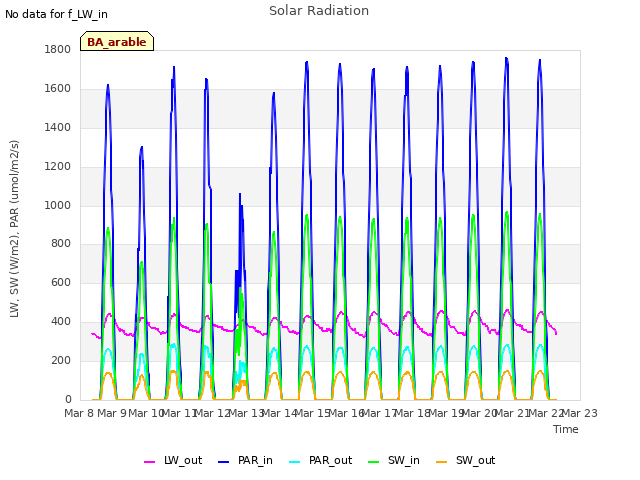This screenshot has height=480, width=640.
Task: Click the Time x-axis label
Action: (x=566, y=429)
